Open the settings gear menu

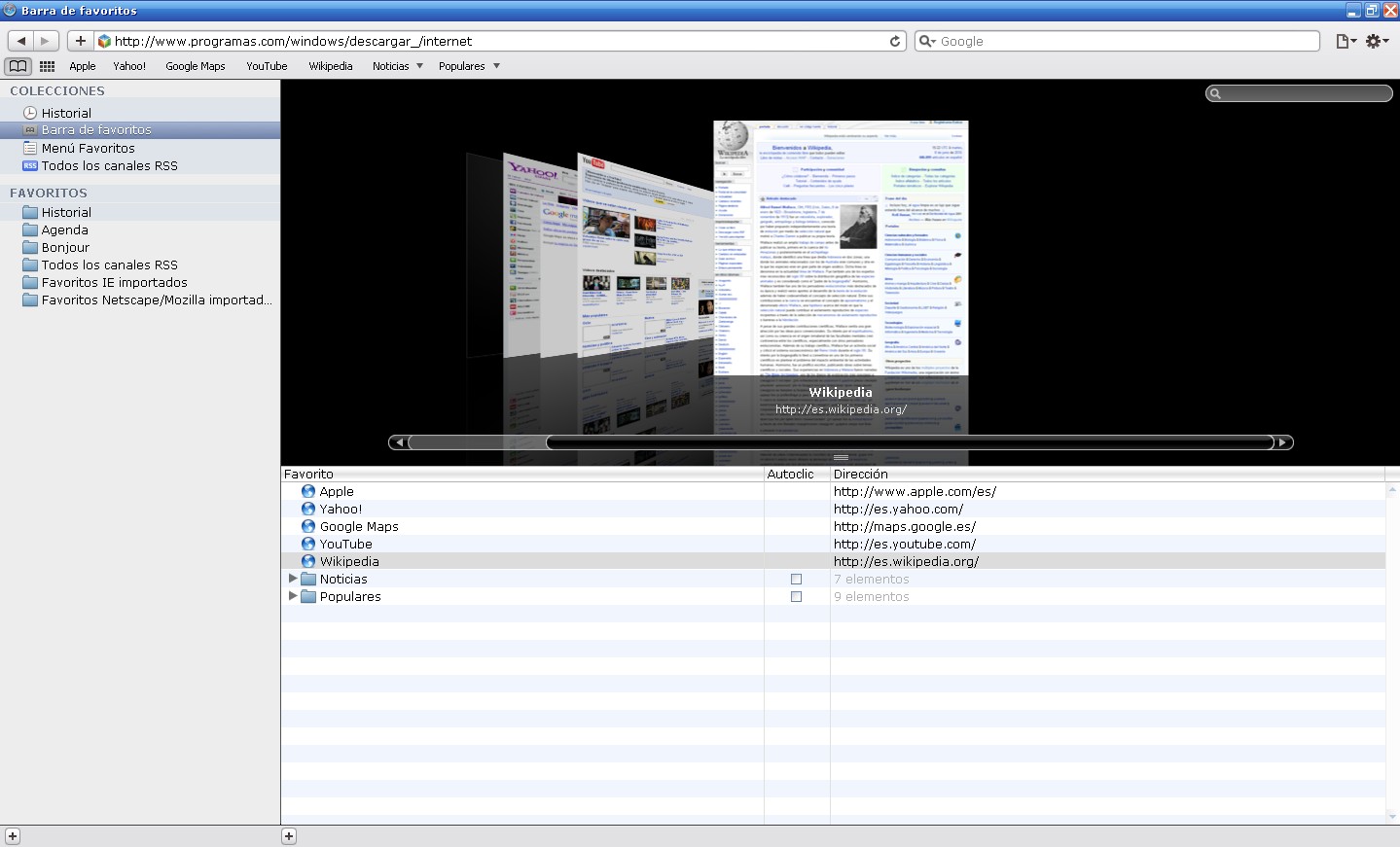pyautogui.click(x=1377, y=41)
